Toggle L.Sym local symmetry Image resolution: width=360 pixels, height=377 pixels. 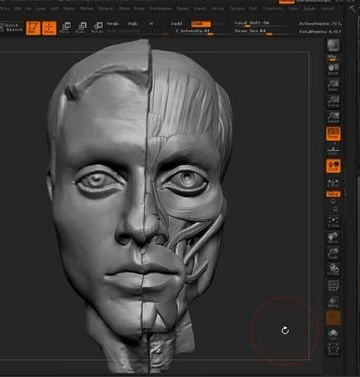(x=333, y=183)
